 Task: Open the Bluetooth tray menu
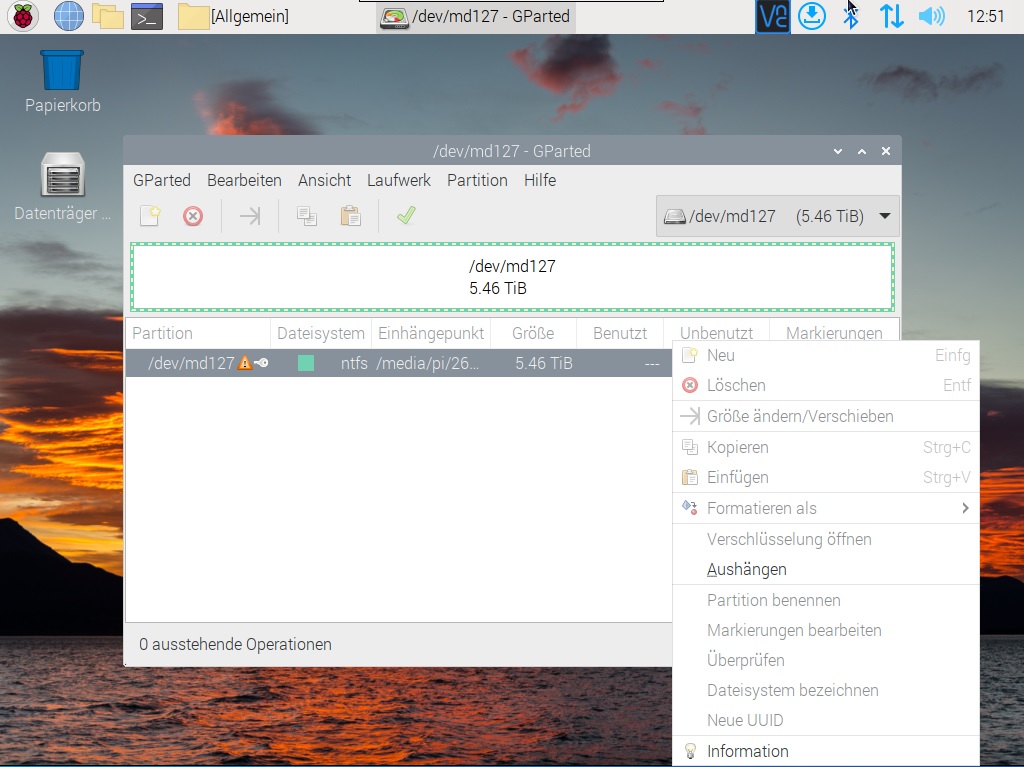(850, 16)
